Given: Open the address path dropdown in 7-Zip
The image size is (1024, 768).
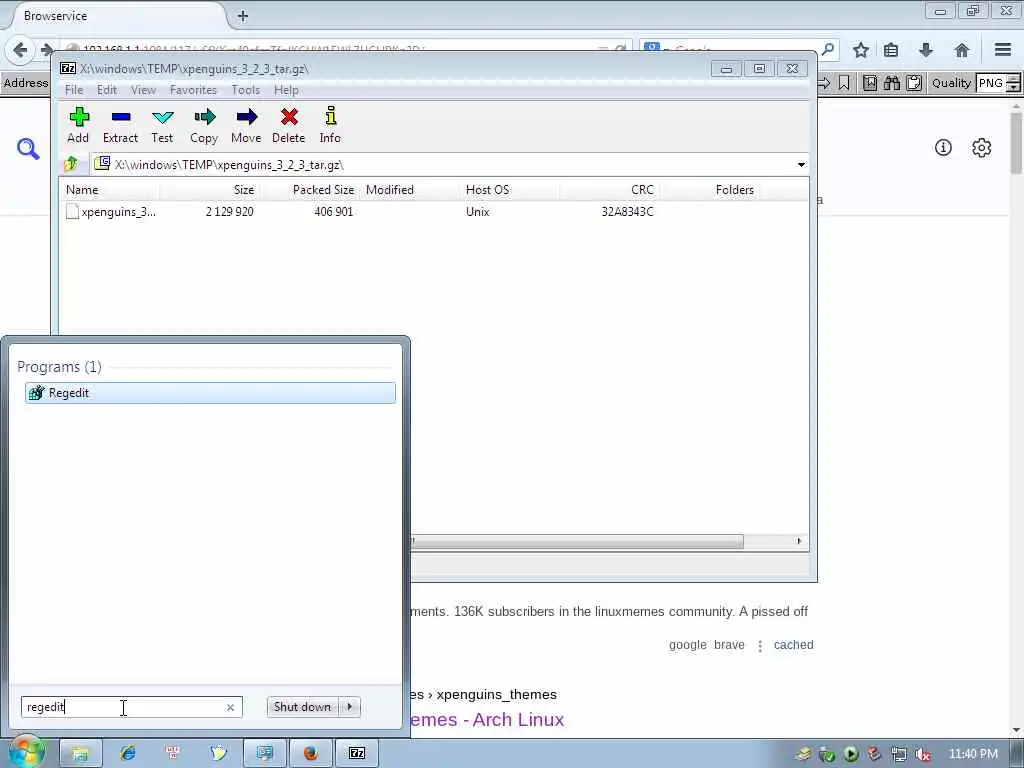Looking at the screenshot, I should click(801, 165).
